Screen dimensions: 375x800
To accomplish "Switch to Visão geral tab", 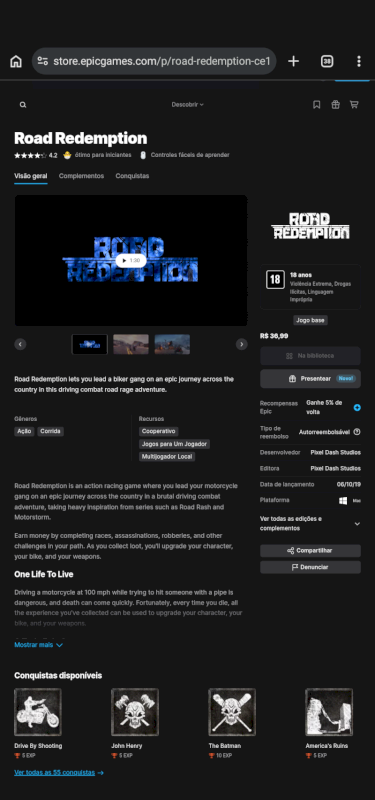I will coord(31,176).
